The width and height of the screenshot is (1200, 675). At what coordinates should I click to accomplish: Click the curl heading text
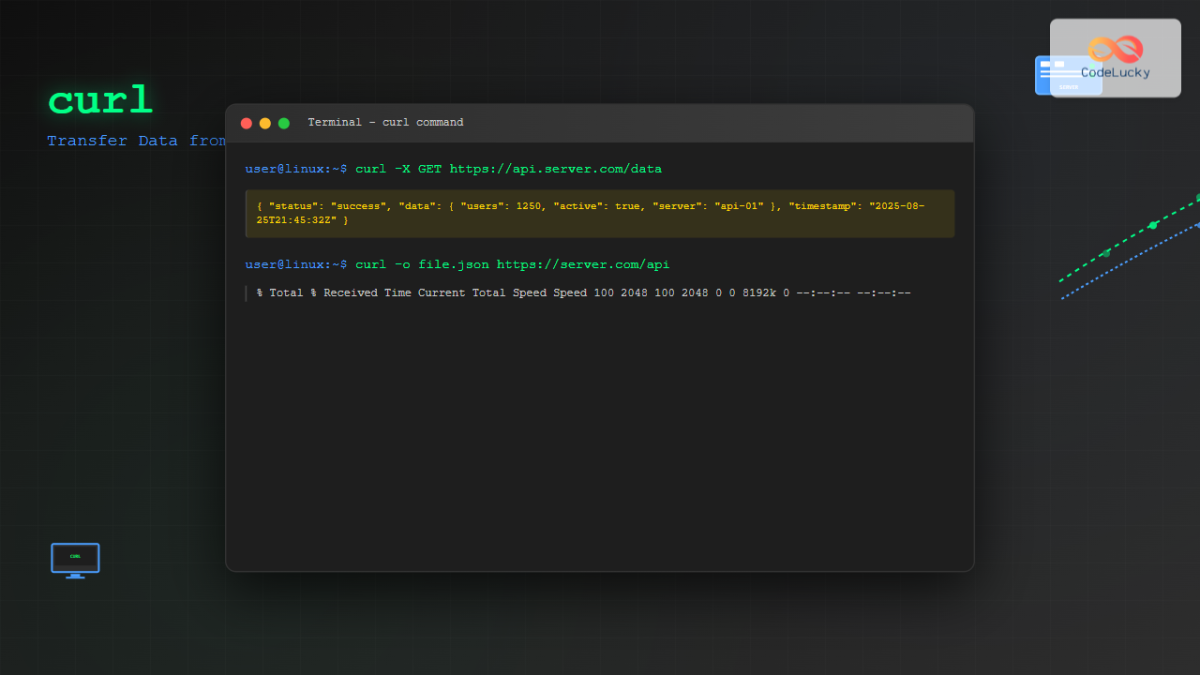pos(100,99)
